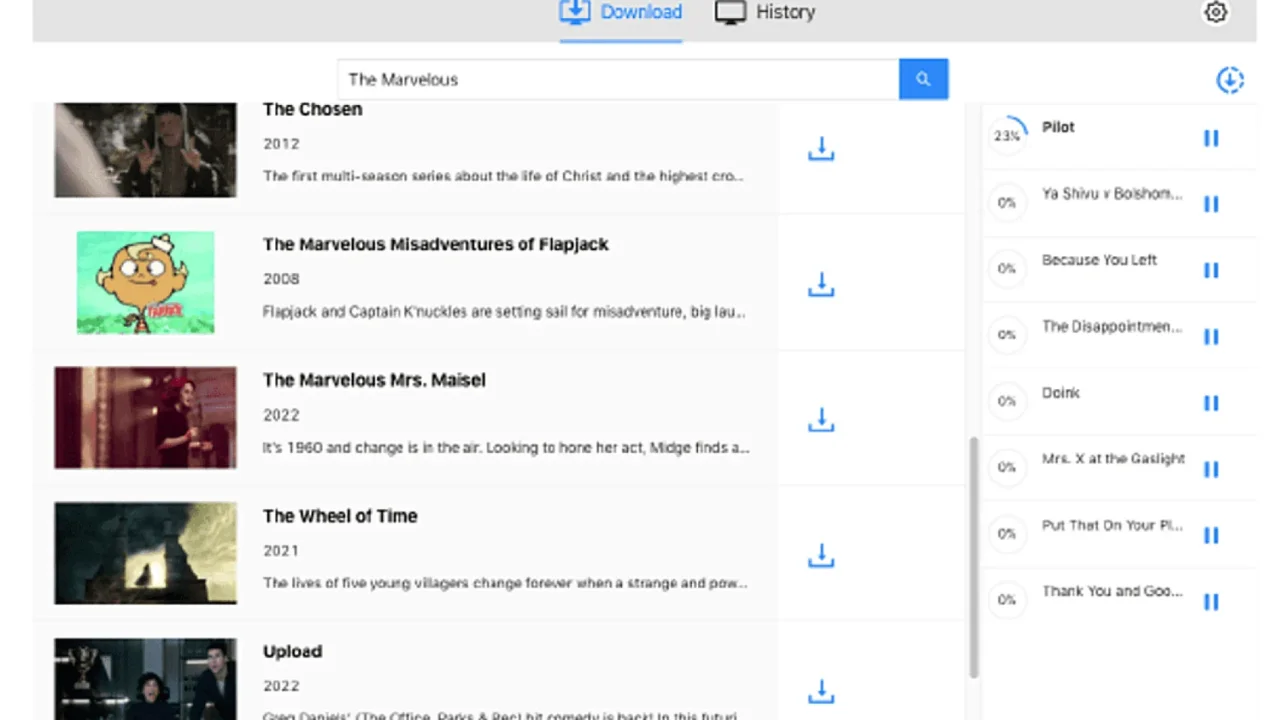Open the Flapjack cartoon thumbnail
1280x720 pixels.
(x=146, y=282)
